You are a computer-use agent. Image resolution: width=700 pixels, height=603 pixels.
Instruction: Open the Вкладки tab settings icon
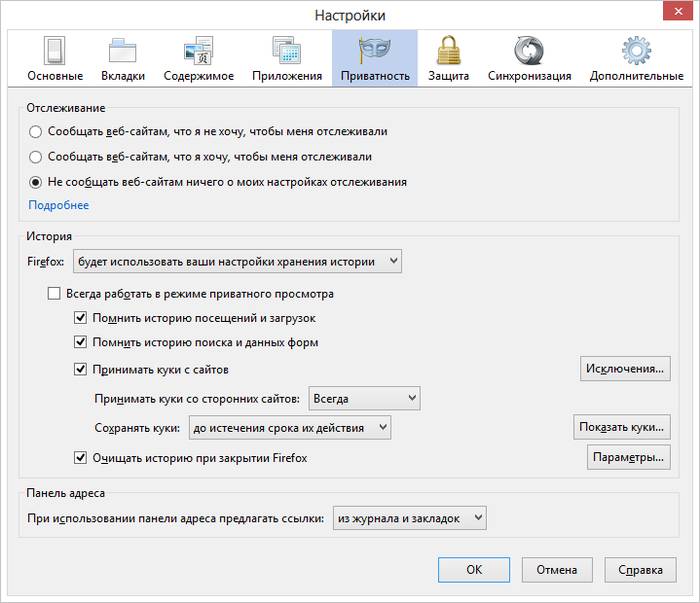[123, 50]
